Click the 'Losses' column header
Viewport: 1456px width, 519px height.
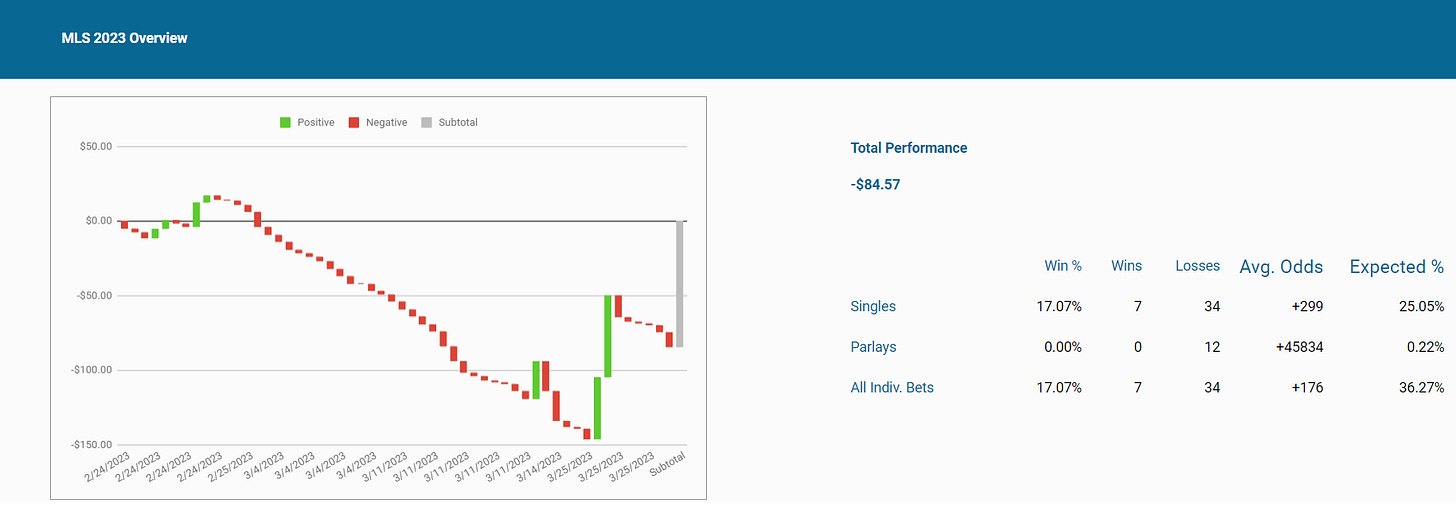(x=1197, y=266)
